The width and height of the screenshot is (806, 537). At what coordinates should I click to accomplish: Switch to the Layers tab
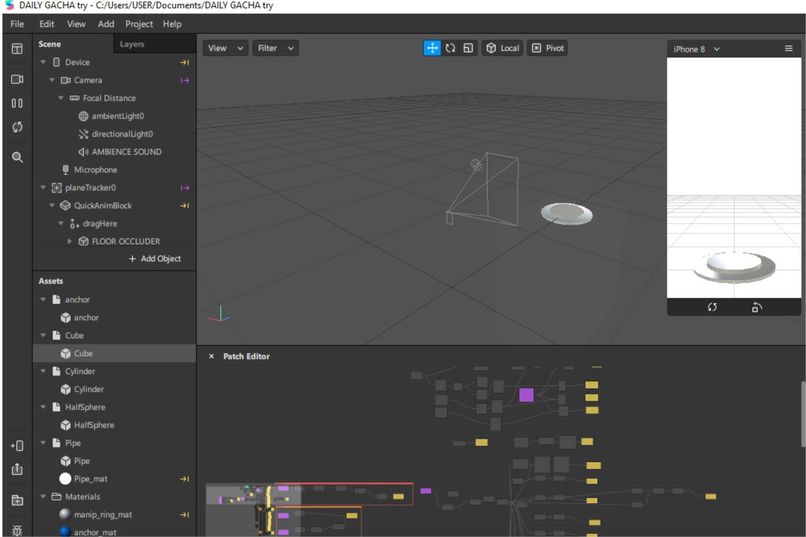pos(132,44)
